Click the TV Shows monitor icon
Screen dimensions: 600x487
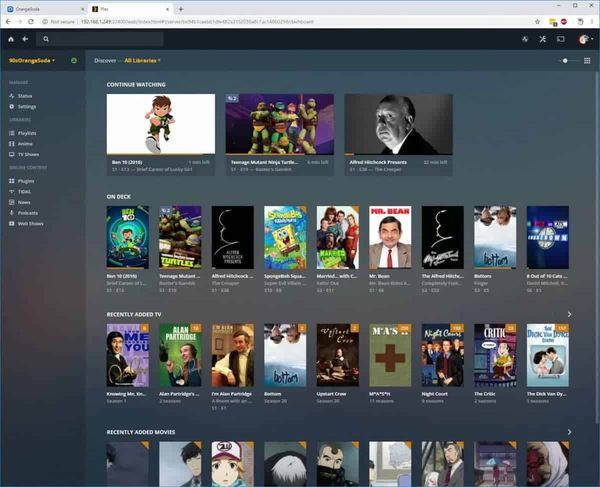[11, 155]
